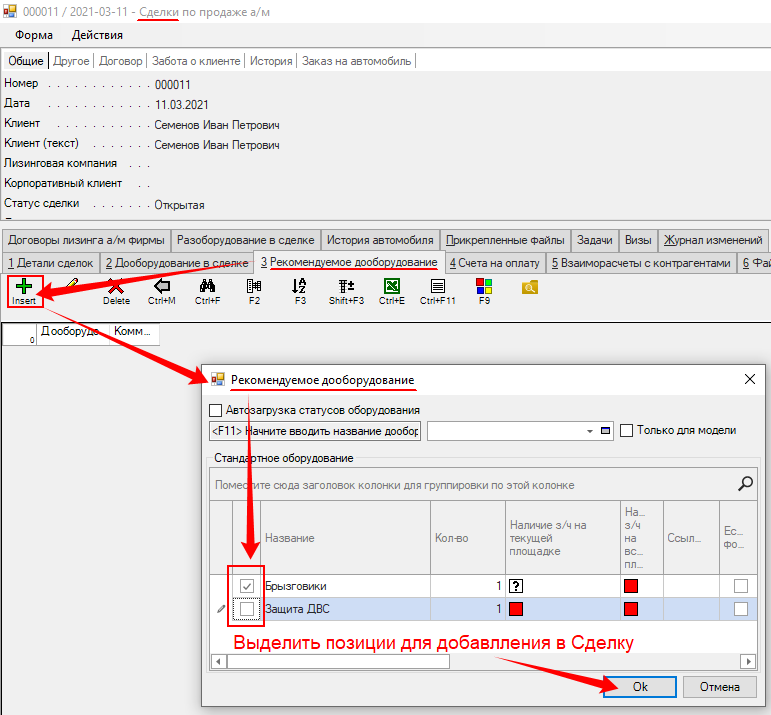Open the Действия menu

pyautogui.click(x=98, y=35)
